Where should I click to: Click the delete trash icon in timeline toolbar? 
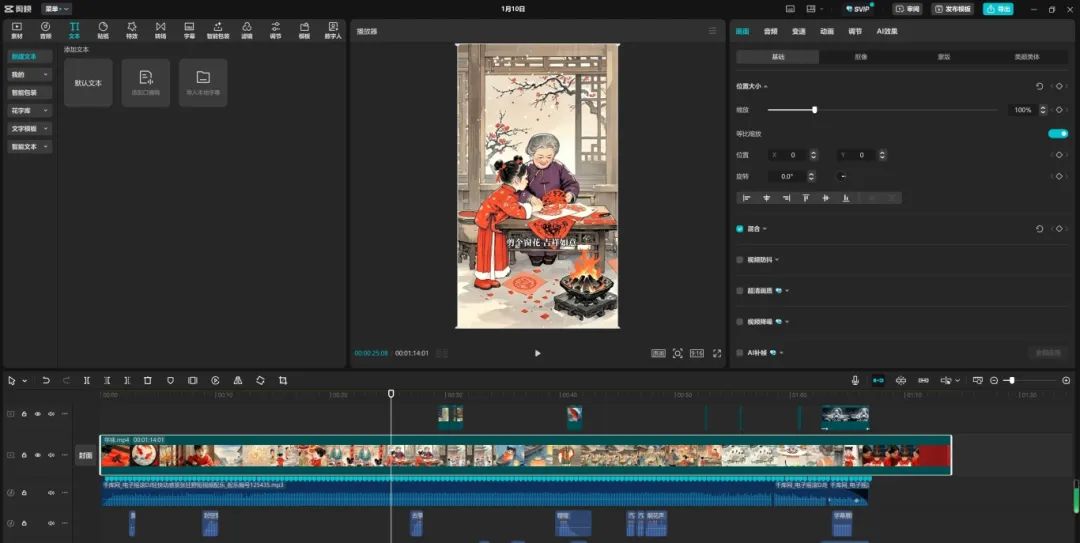pos(147,380)
